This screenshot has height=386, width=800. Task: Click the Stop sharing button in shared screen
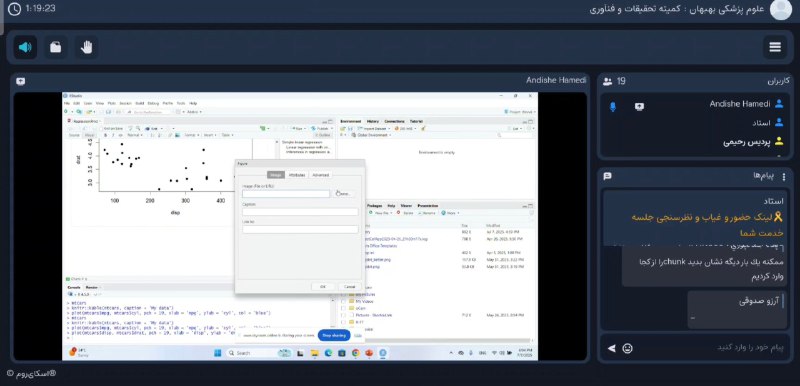(334, 336)
